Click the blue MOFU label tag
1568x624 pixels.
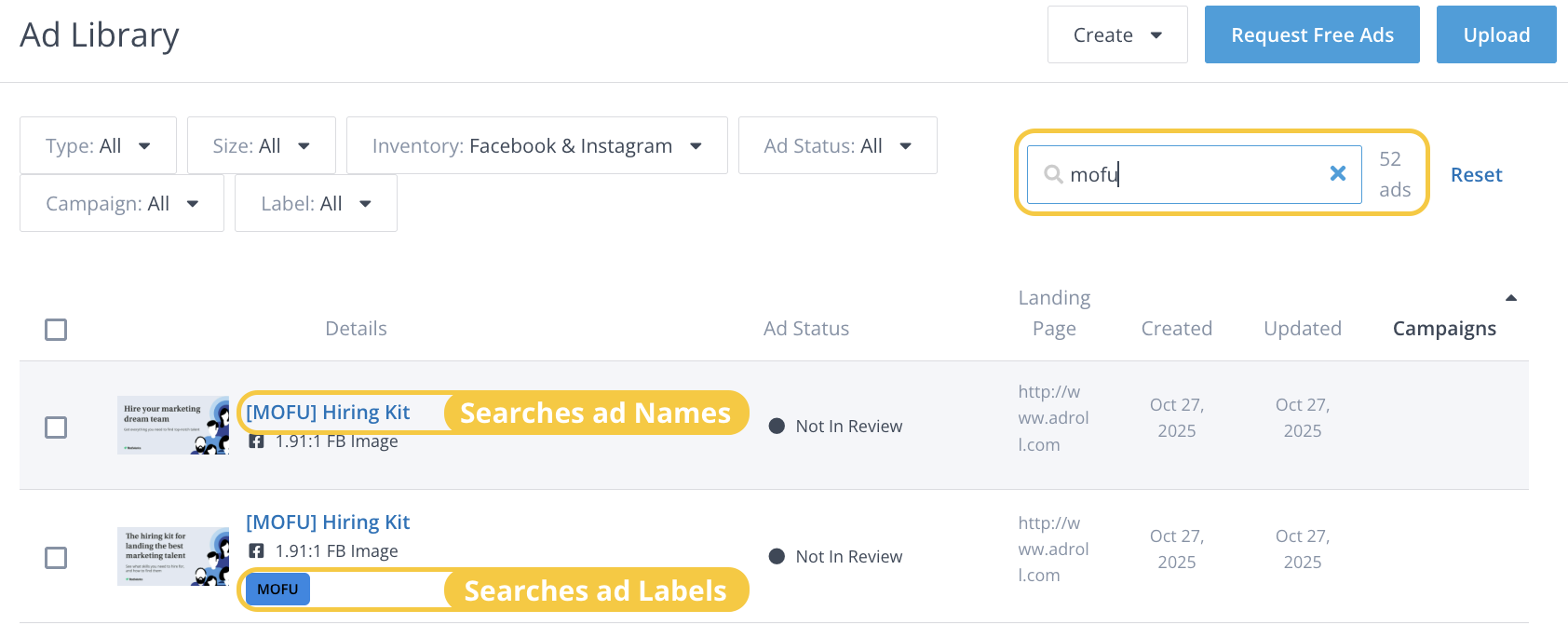coord(277,590)
